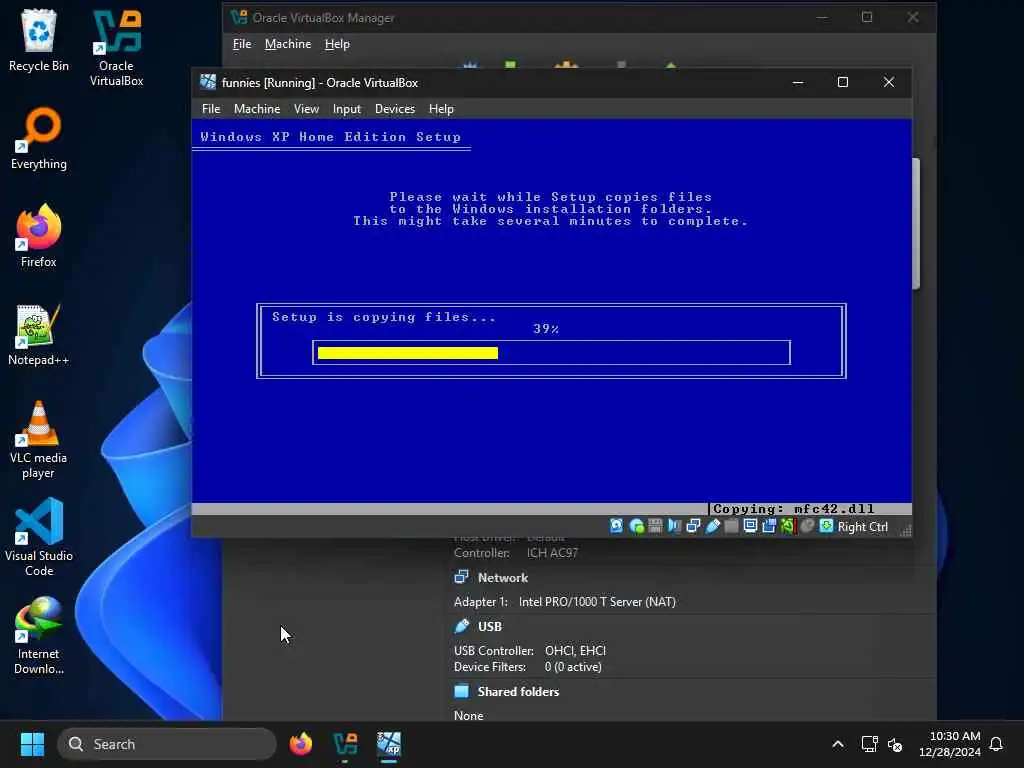Click the Adapter 1 Intel PRO/1000 text
This screenshot has width=1024, height=768.
[564, 601]
